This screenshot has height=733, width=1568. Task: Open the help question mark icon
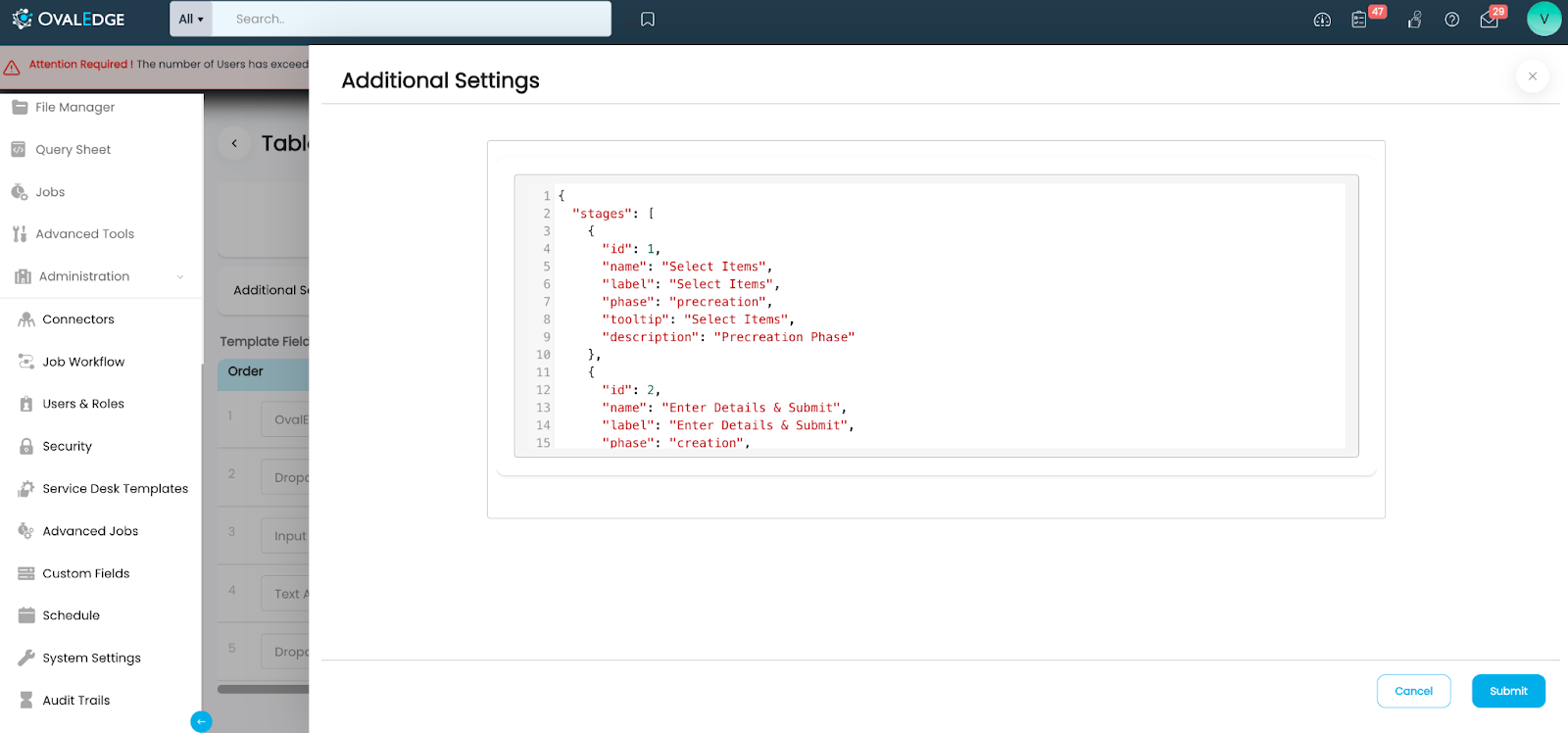point(1452,20)
